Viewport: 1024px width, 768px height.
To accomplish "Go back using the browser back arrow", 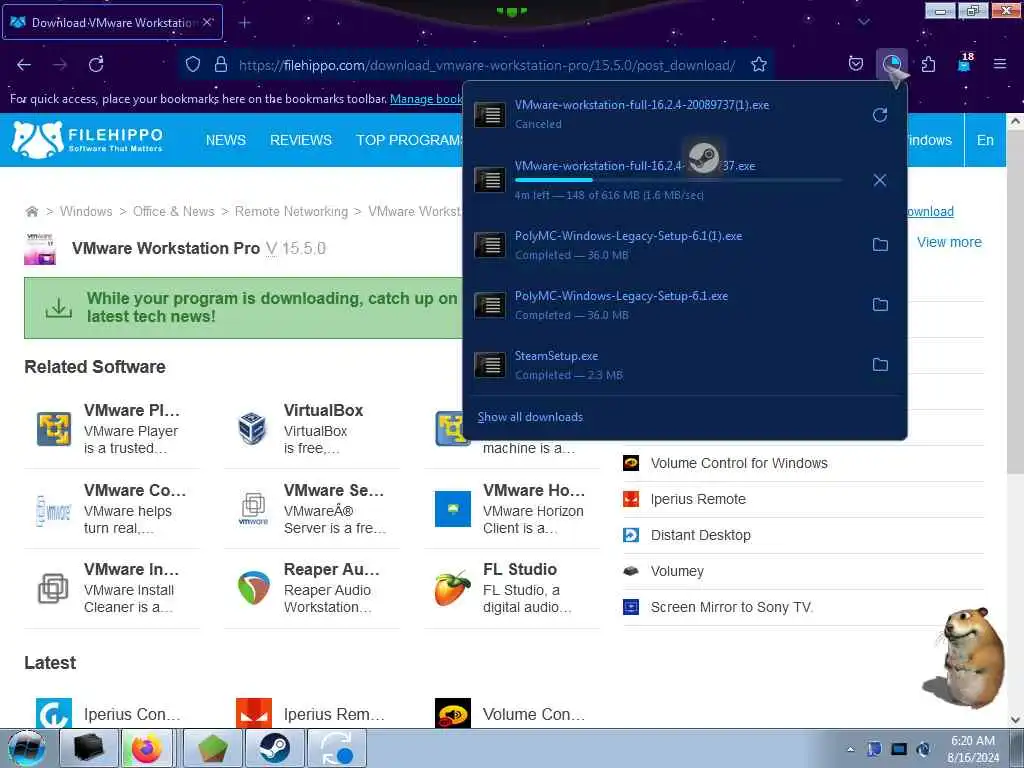I will [24, 65].
